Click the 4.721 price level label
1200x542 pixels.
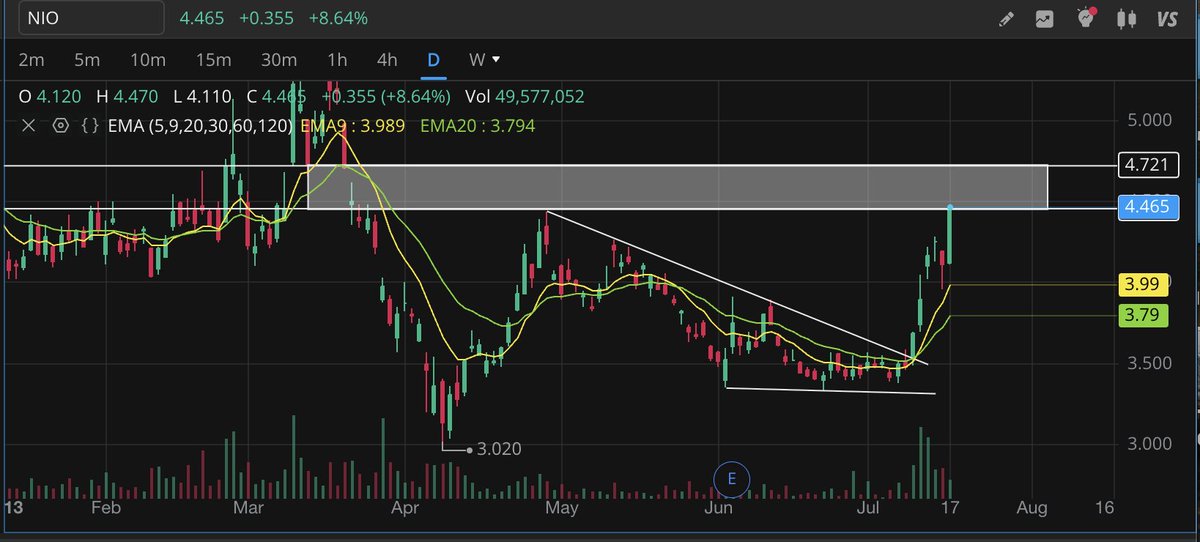(1149, 165)
